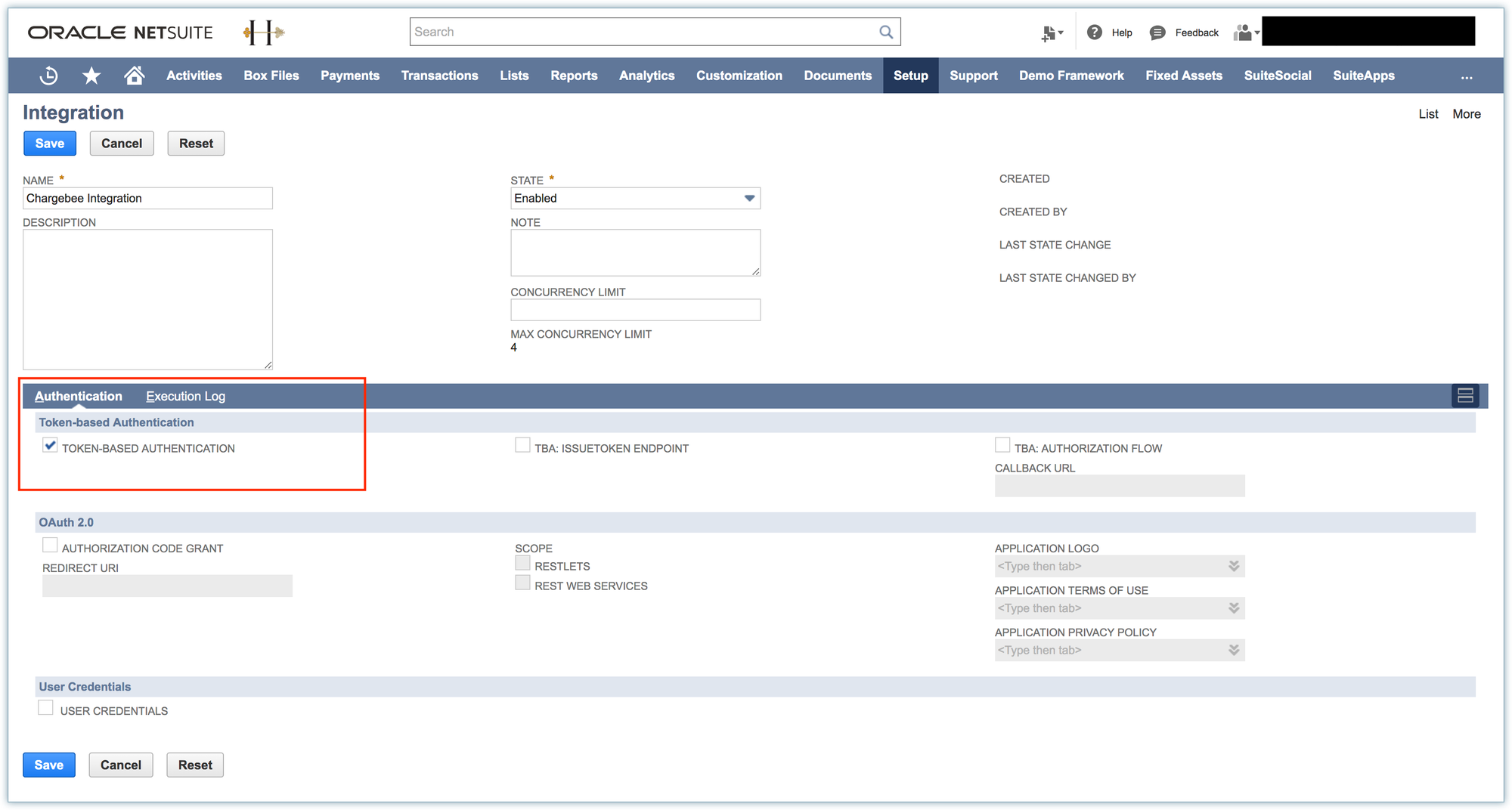Enable TBA: Issuetoken Endpoint checkbox
This screenshot has width=1512, height=810.
pyautogui.click(x=522, y=446)
